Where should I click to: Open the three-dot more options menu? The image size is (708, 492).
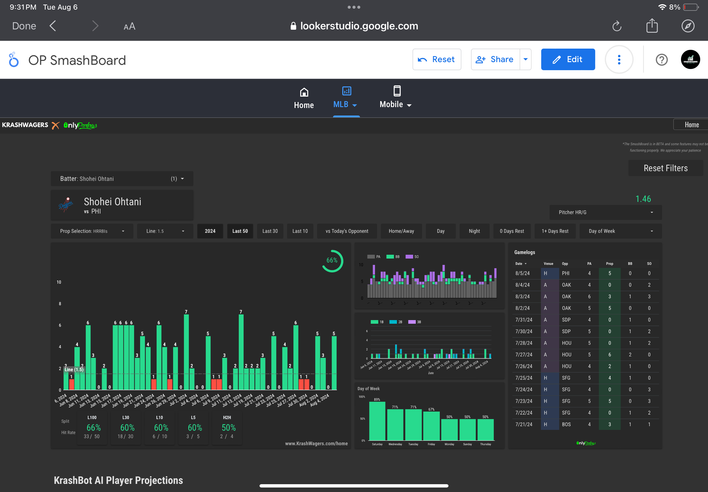tap(619, 60)
